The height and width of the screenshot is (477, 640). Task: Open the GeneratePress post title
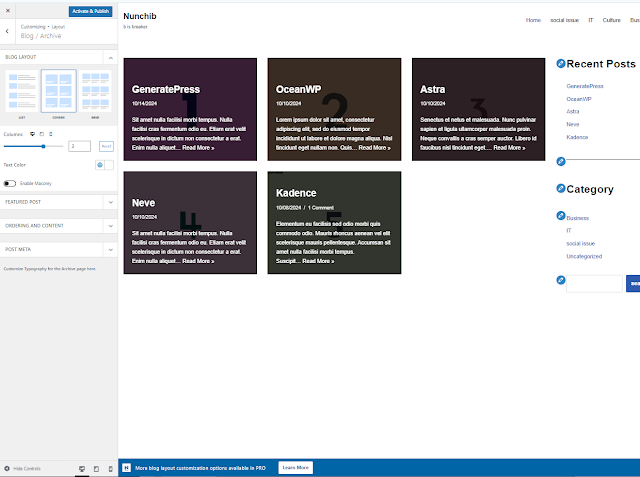tap(166, 89)
